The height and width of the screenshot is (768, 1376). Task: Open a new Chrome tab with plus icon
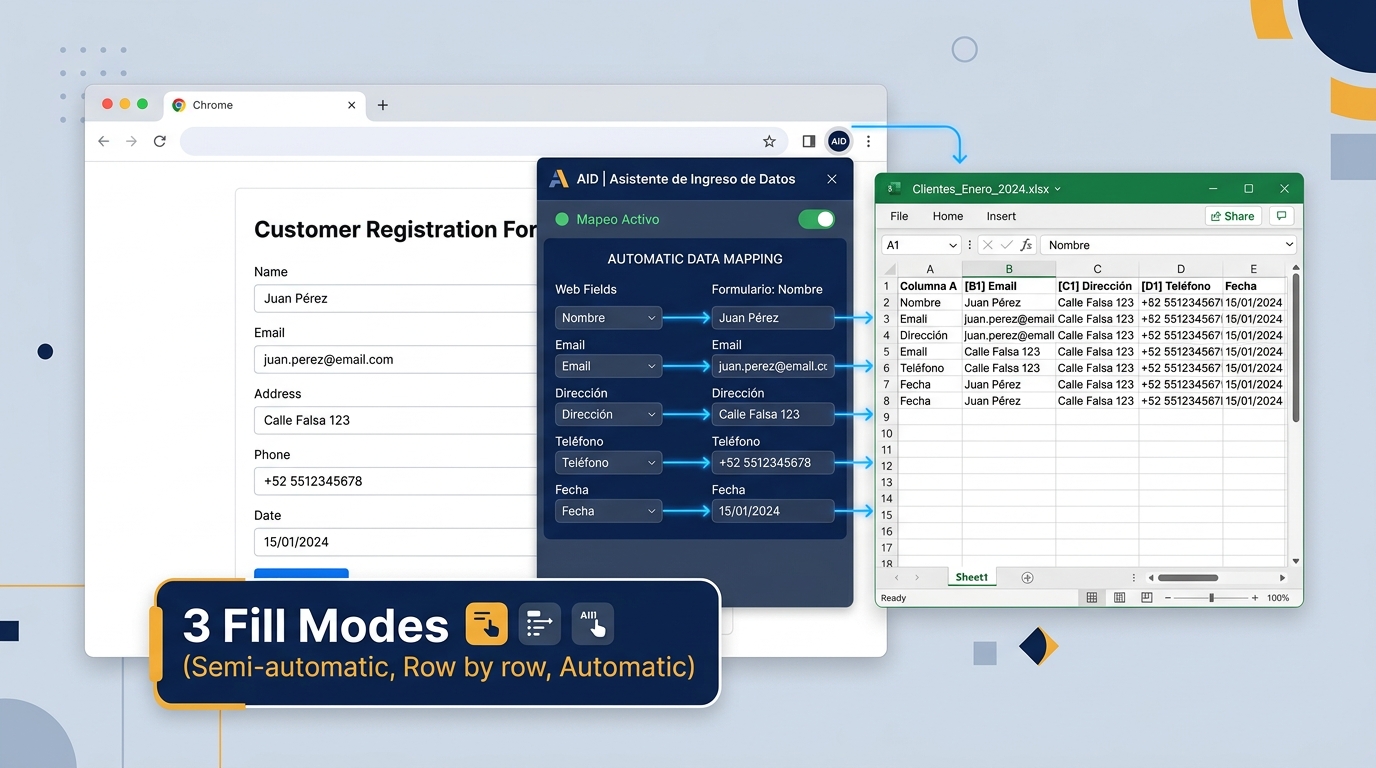point(382,105)
